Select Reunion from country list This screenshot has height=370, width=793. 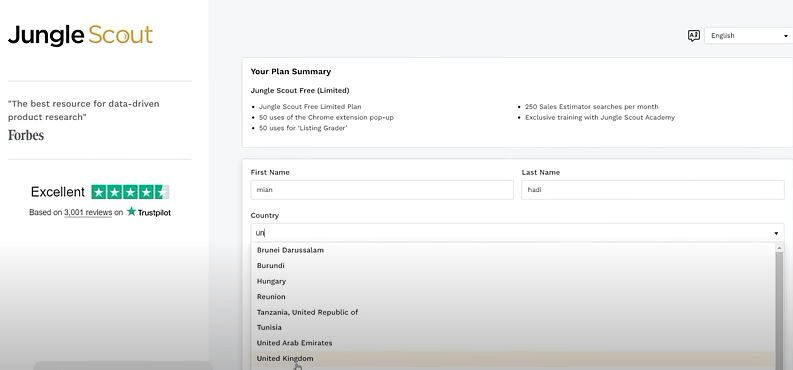click(513, 297)
